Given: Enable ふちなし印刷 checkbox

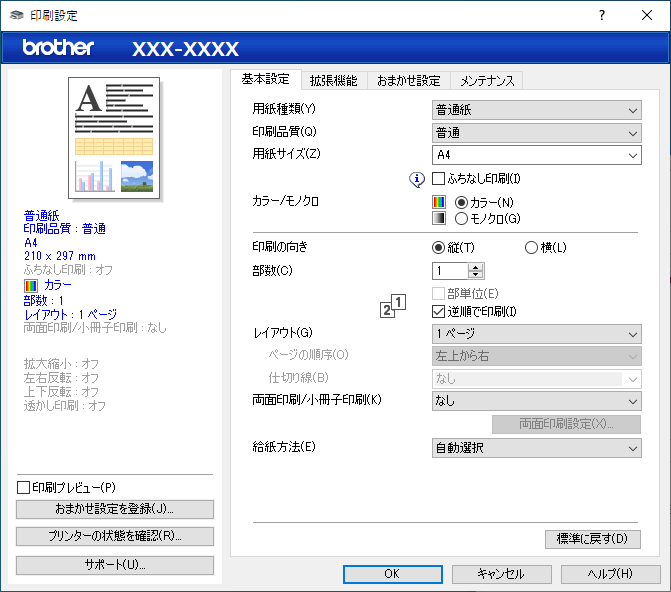Looking at the screenshot, I should click(438, 178).
